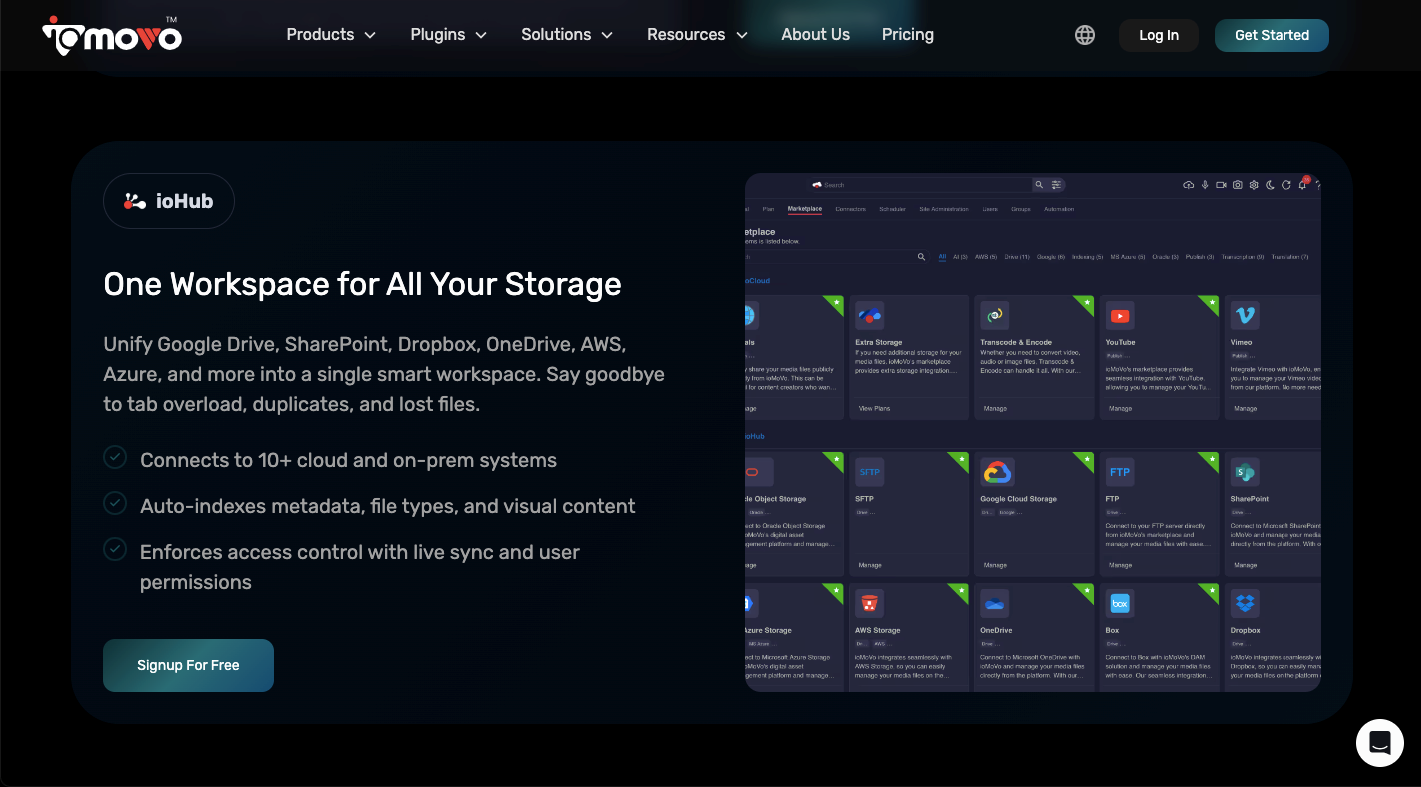Switch to the Scheduler tab
Viewport: 1421px width, 787px height.
pyautogui.click(x=893, y=209)
